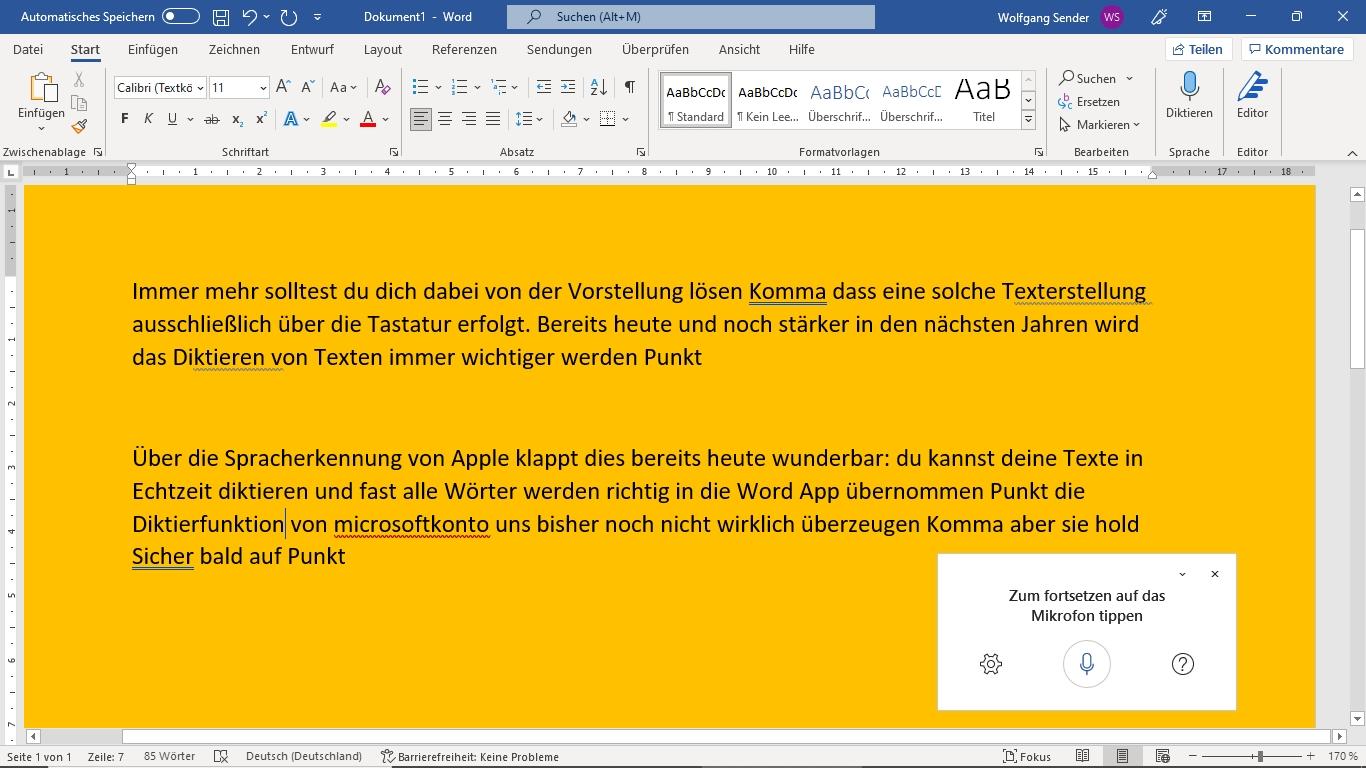1366x768 pixels.
Task: Open the Editor tool
Action: [1252, 88]
